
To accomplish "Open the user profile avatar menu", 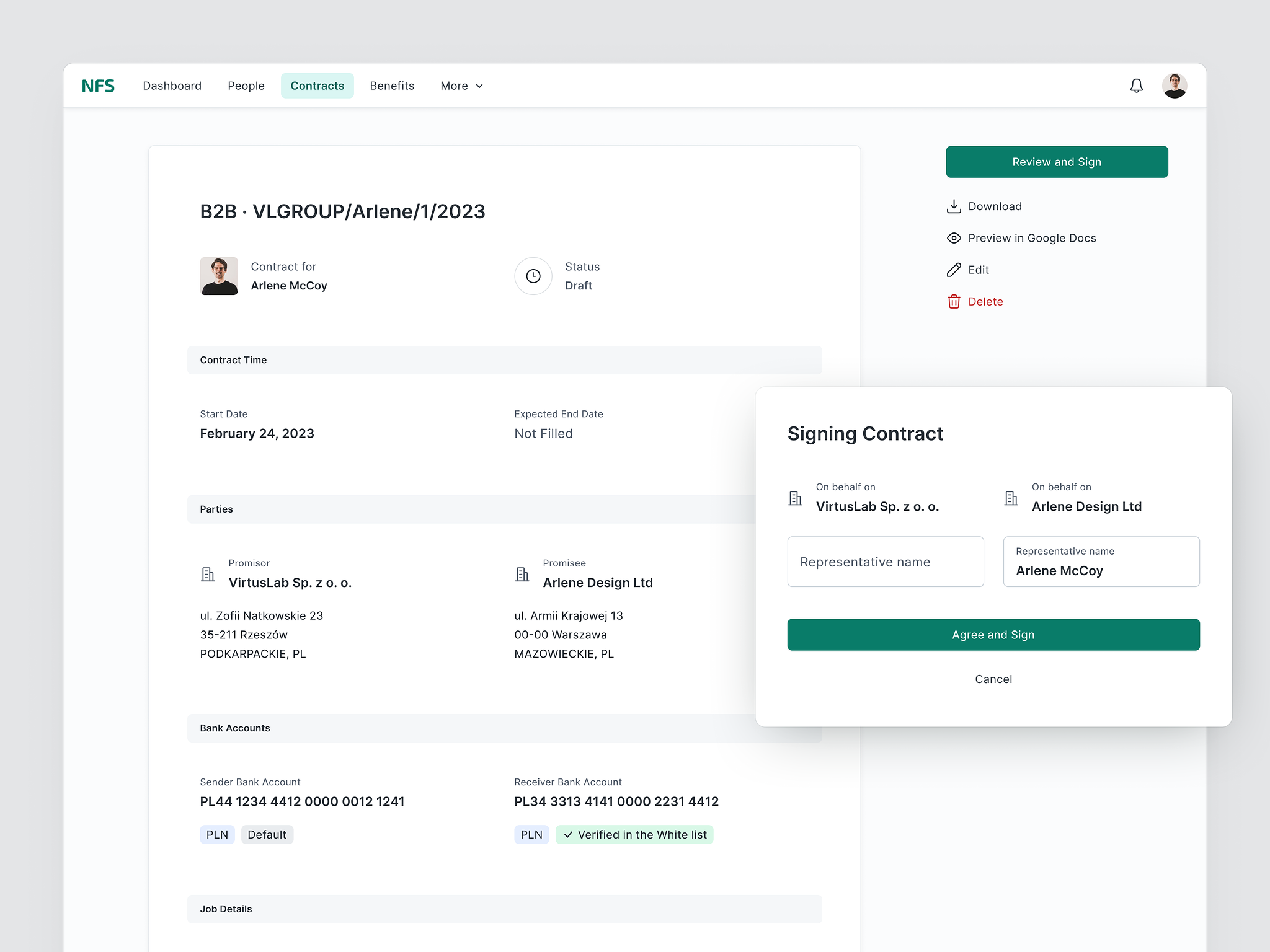I will pyautogui.click(x=1174, y=86).
